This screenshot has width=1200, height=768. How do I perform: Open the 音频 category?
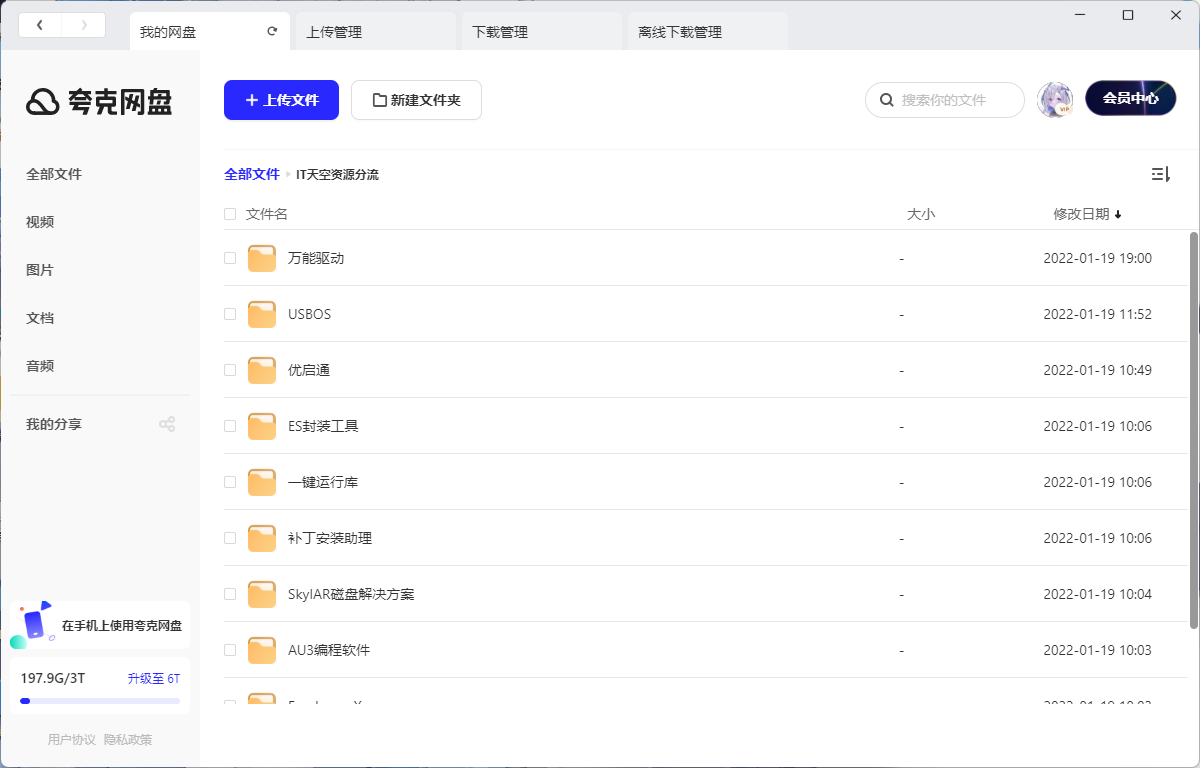coord(40,365)
